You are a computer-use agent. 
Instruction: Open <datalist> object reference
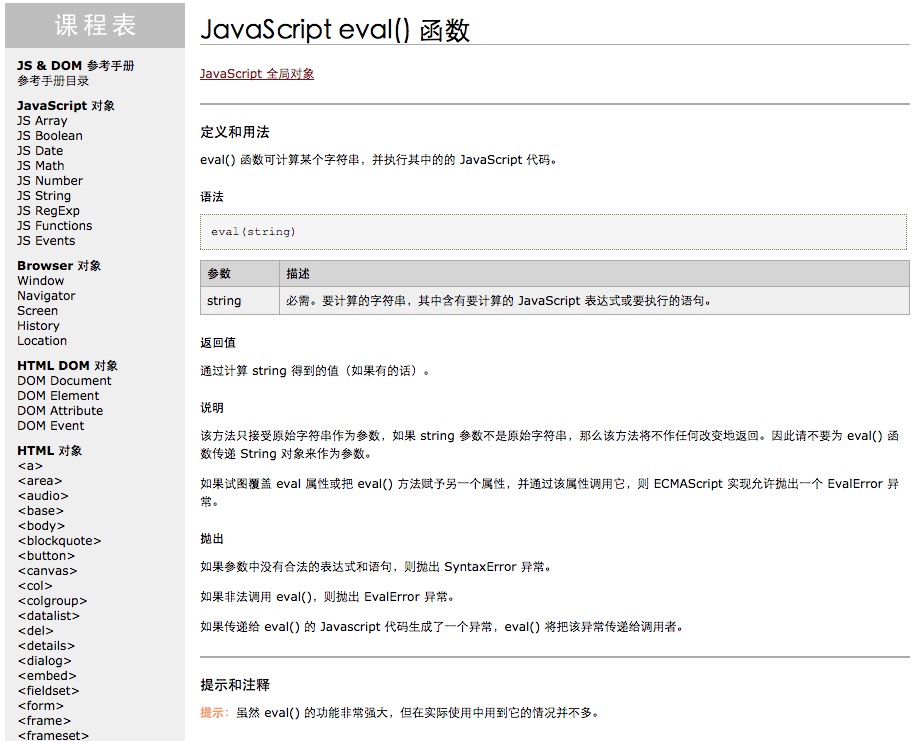(x=49, y=615)
